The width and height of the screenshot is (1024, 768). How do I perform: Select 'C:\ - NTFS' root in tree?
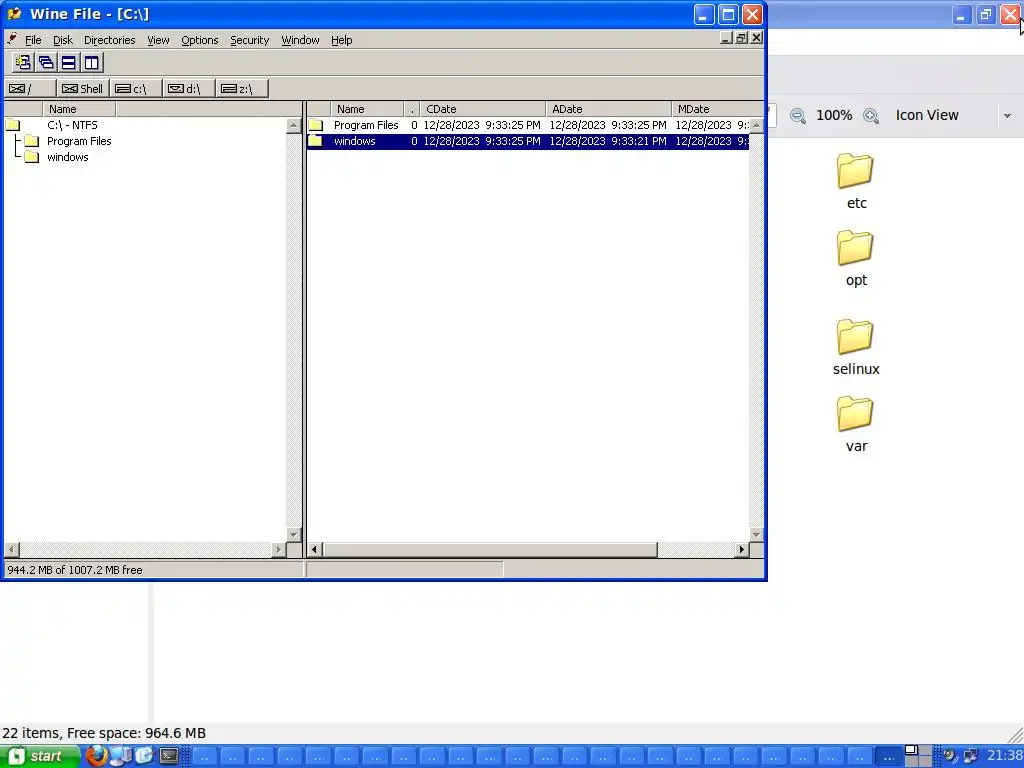click(x=72, y=125)
